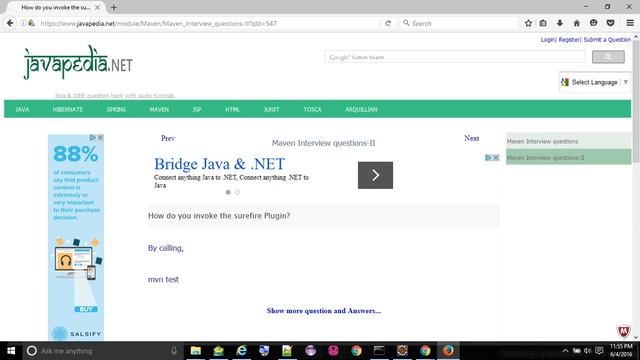Click the Register link
640x360 pixels.
(x=569, y=40)
